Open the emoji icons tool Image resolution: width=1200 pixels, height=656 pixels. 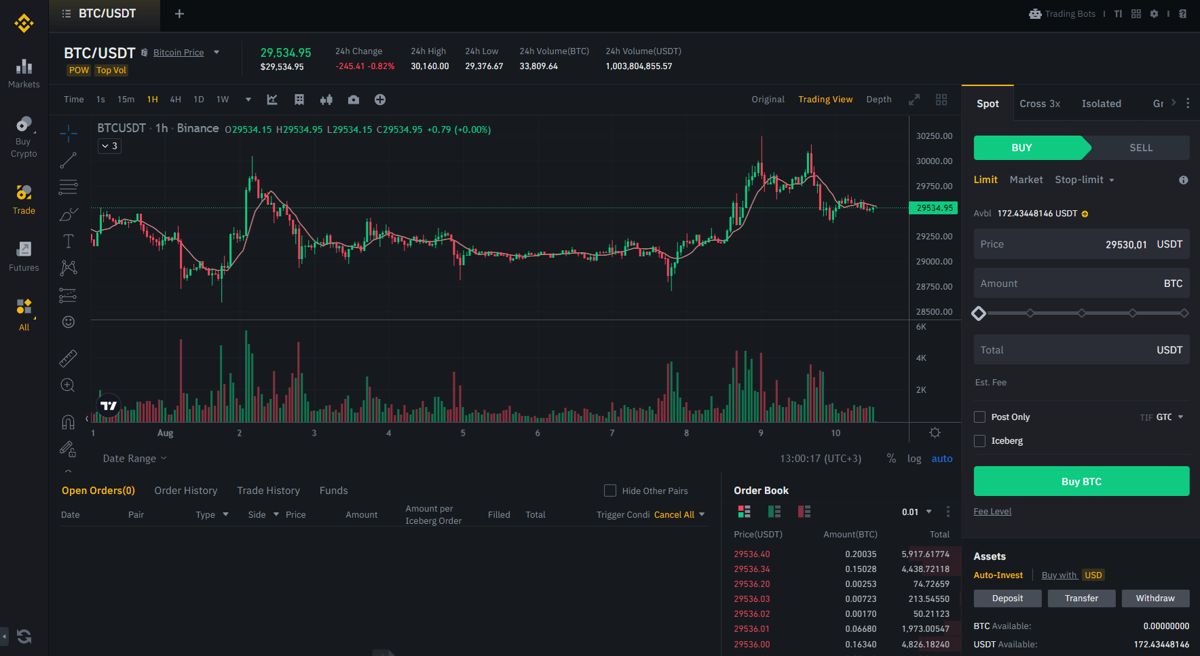coord(68,322)
